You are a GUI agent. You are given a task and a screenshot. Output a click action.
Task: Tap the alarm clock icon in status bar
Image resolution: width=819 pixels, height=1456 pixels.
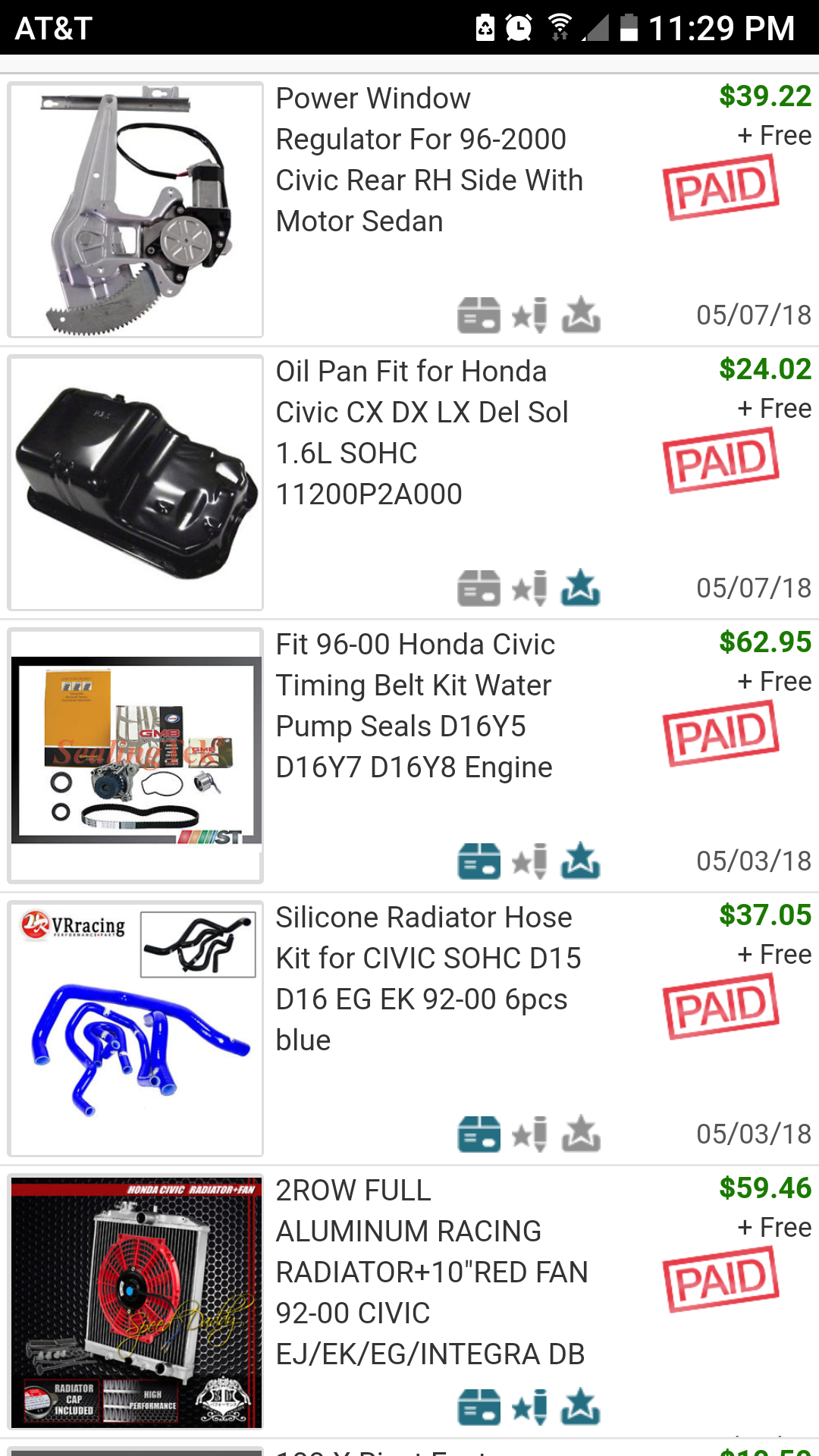[x=519, y=28]
